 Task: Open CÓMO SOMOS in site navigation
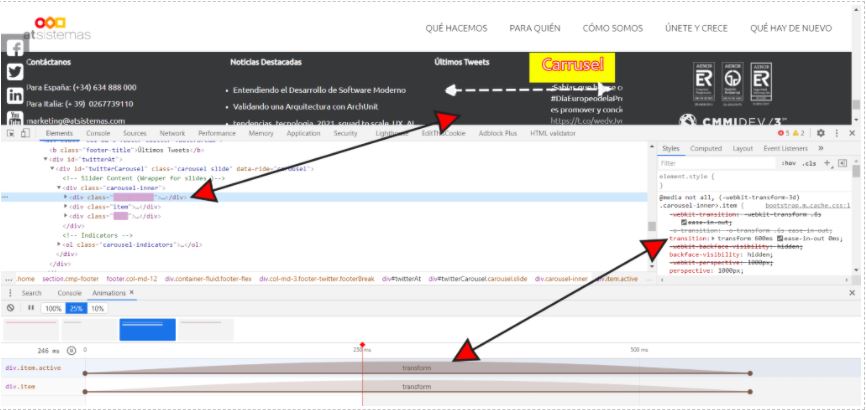pyautogui.click(x=612, y=28)
